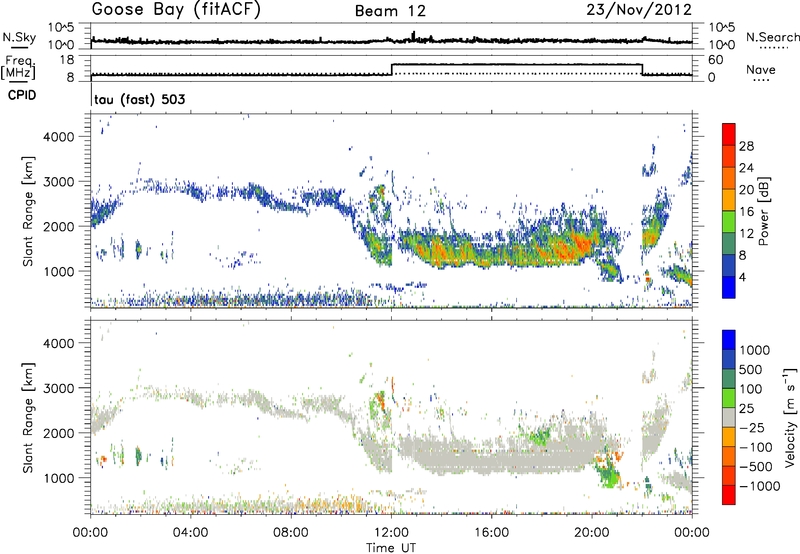This screenshot has height=554, width=800.
Task: Click '1000' on velocity panel range axis
Action: point(59,478)
